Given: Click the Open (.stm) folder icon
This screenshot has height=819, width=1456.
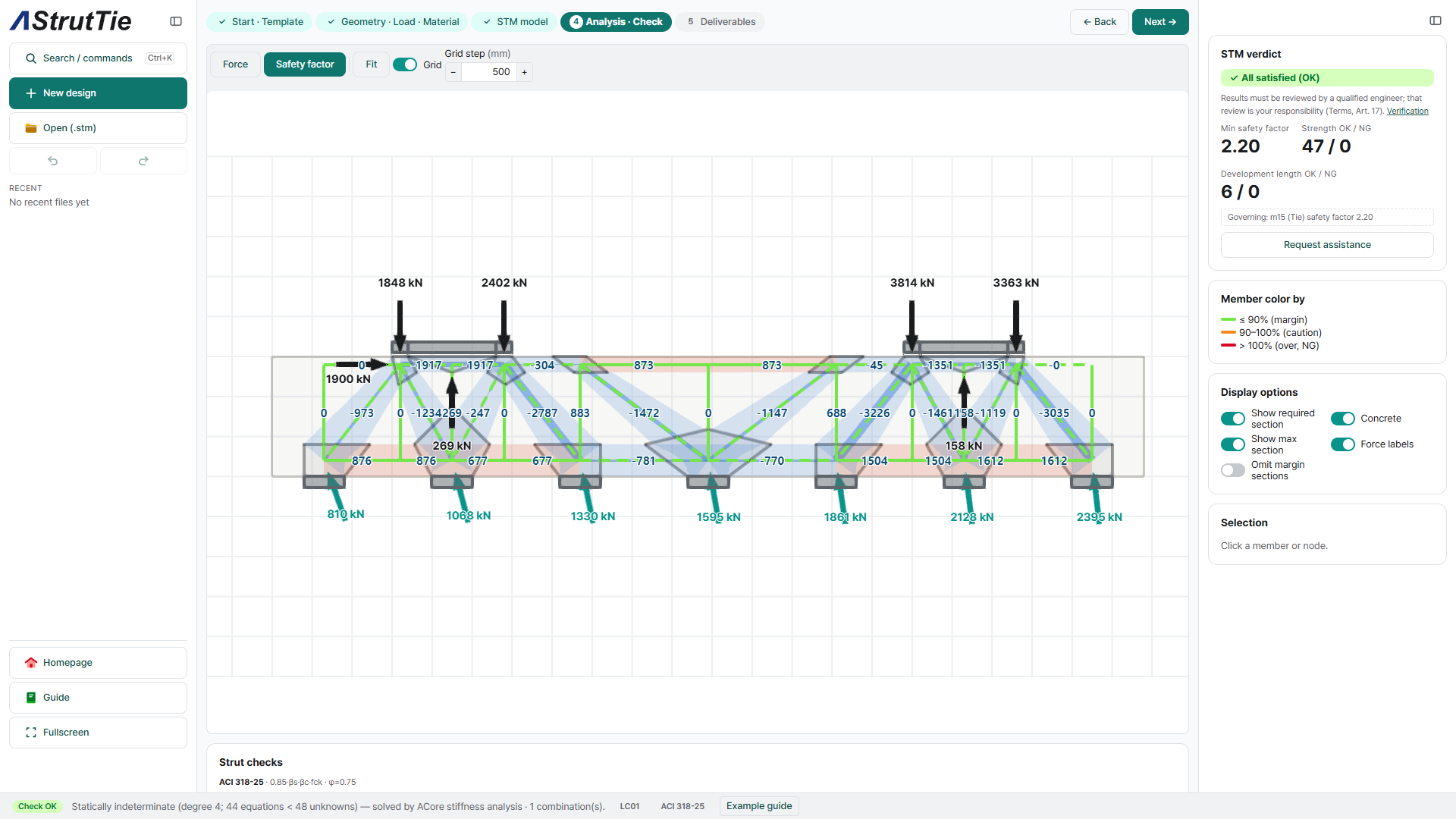Looking at the screenshot, I should click(31, 128).
